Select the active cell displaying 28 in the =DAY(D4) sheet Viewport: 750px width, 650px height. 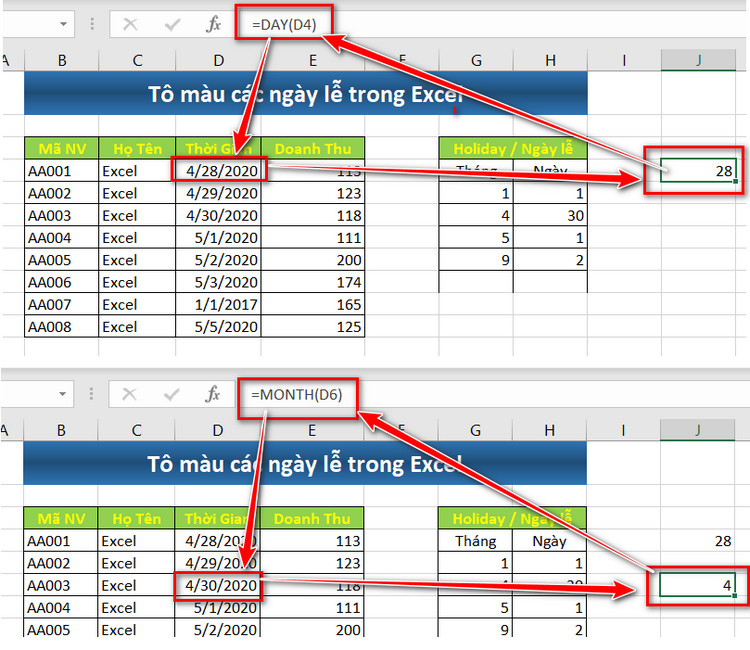point(698,171)
